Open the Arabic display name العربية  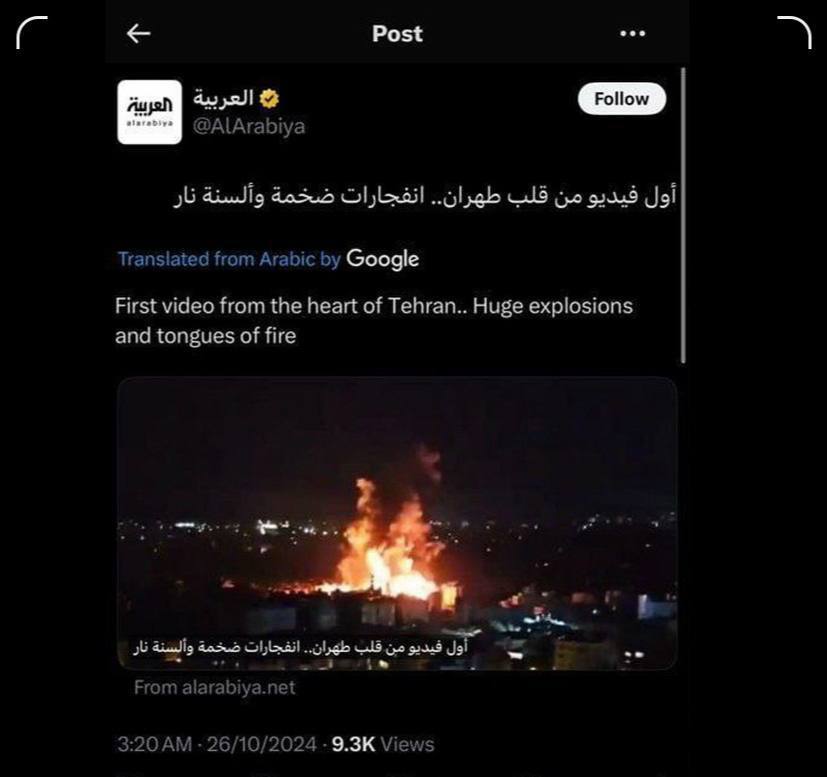[223, 99]
